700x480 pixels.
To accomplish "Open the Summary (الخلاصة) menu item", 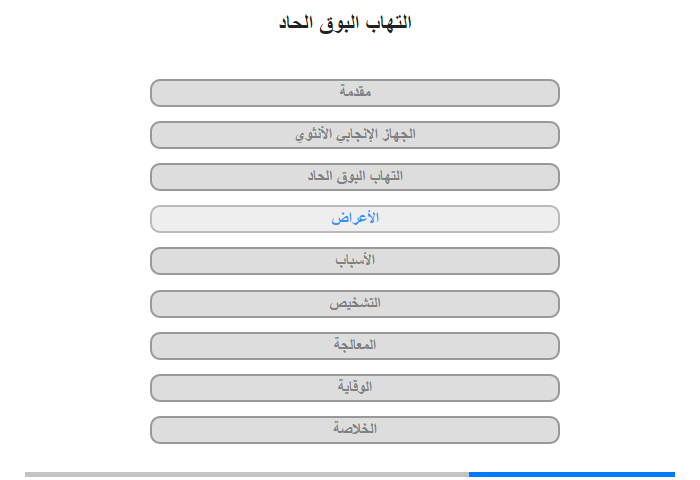I will (355, 430).
